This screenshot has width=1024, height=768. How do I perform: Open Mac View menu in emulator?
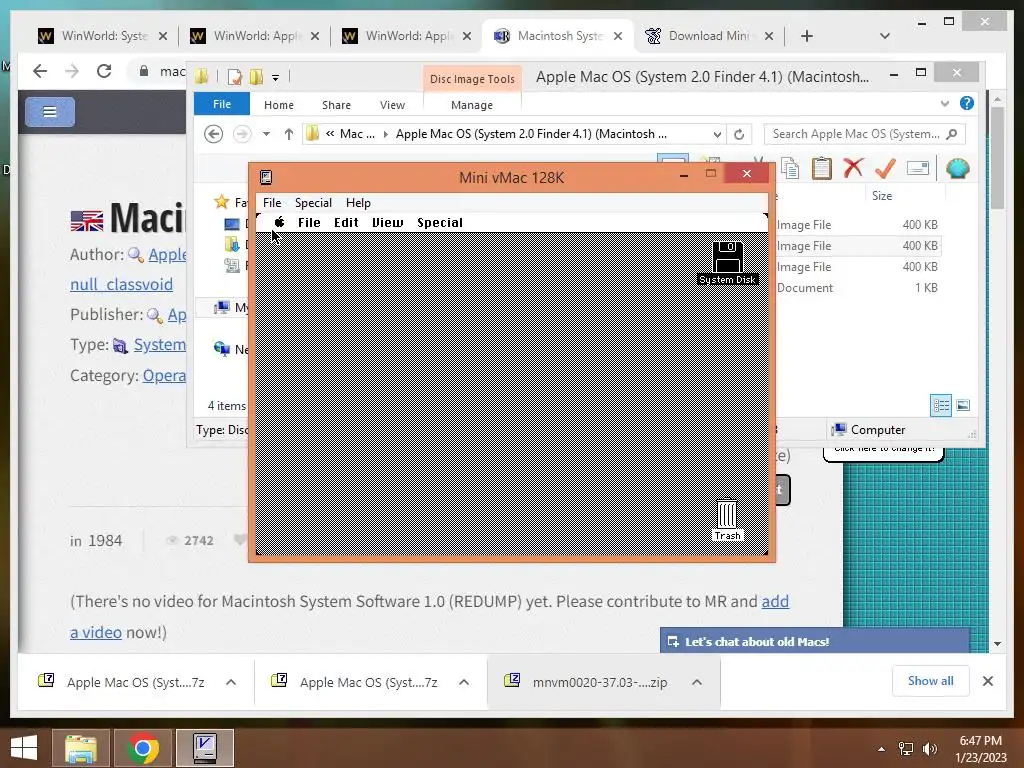point(387,223)
